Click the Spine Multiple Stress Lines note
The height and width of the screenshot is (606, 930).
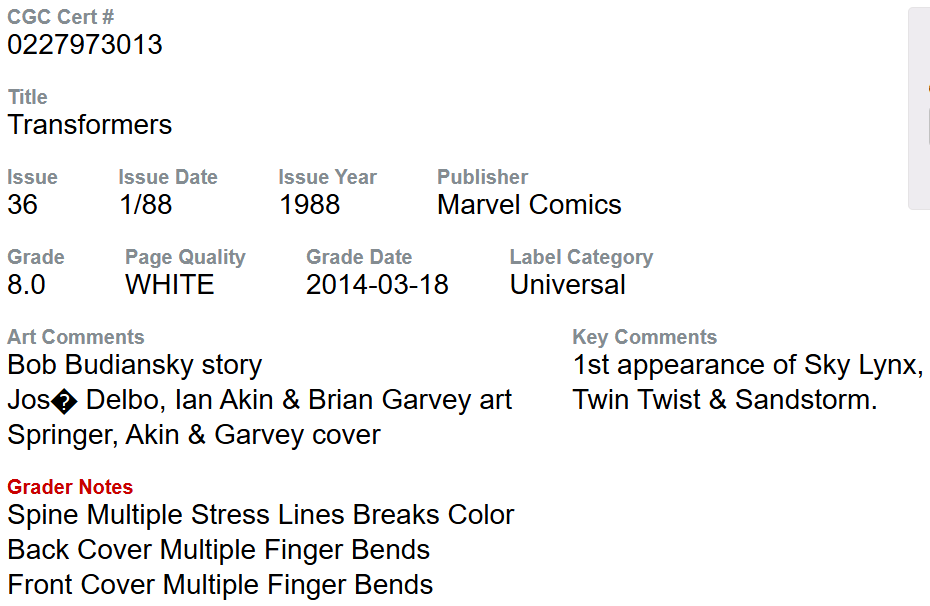(x=261, y=515)
